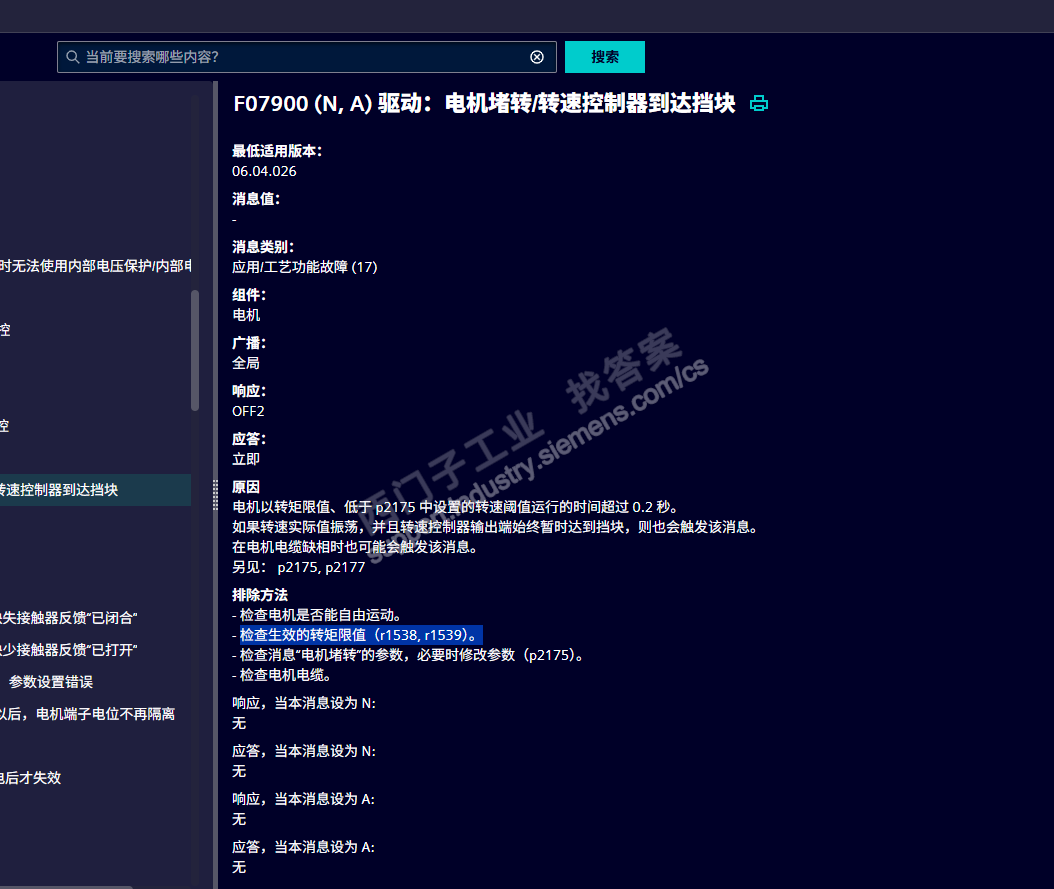Select tree item 转速控制器到达挡块
The height and width of the screenshot is (889, 1054).
(x=95, y=490)
